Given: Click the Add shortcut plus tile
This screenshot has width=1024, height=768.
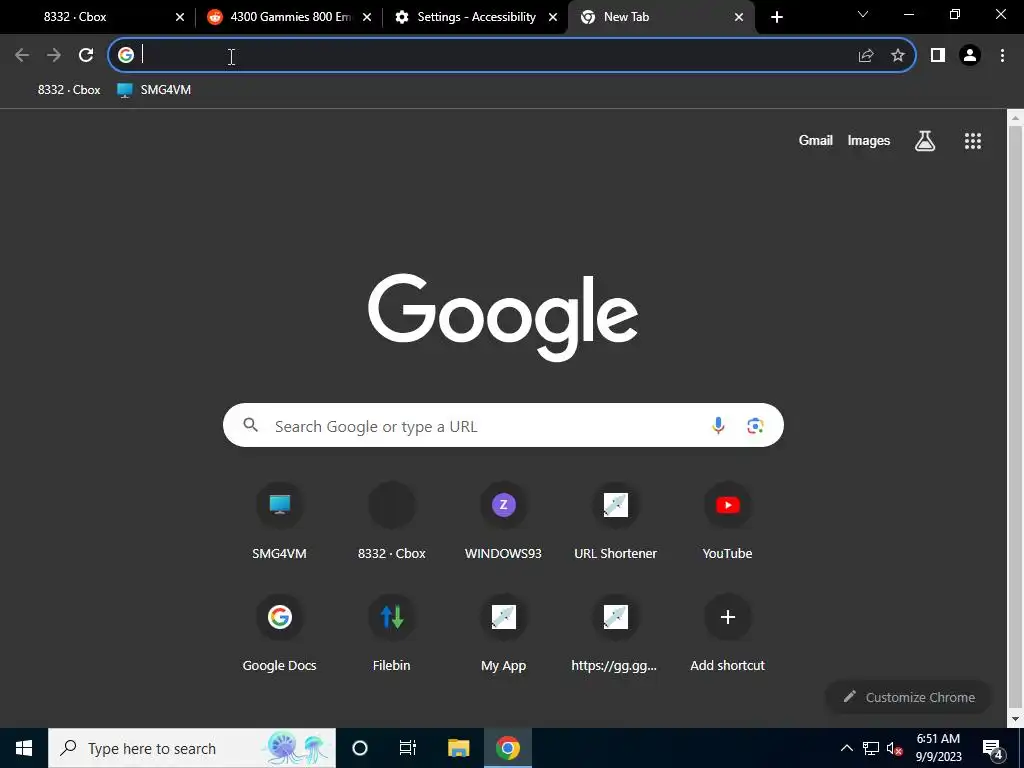Looking at the screenshot, I should click(x=728, y=633).
